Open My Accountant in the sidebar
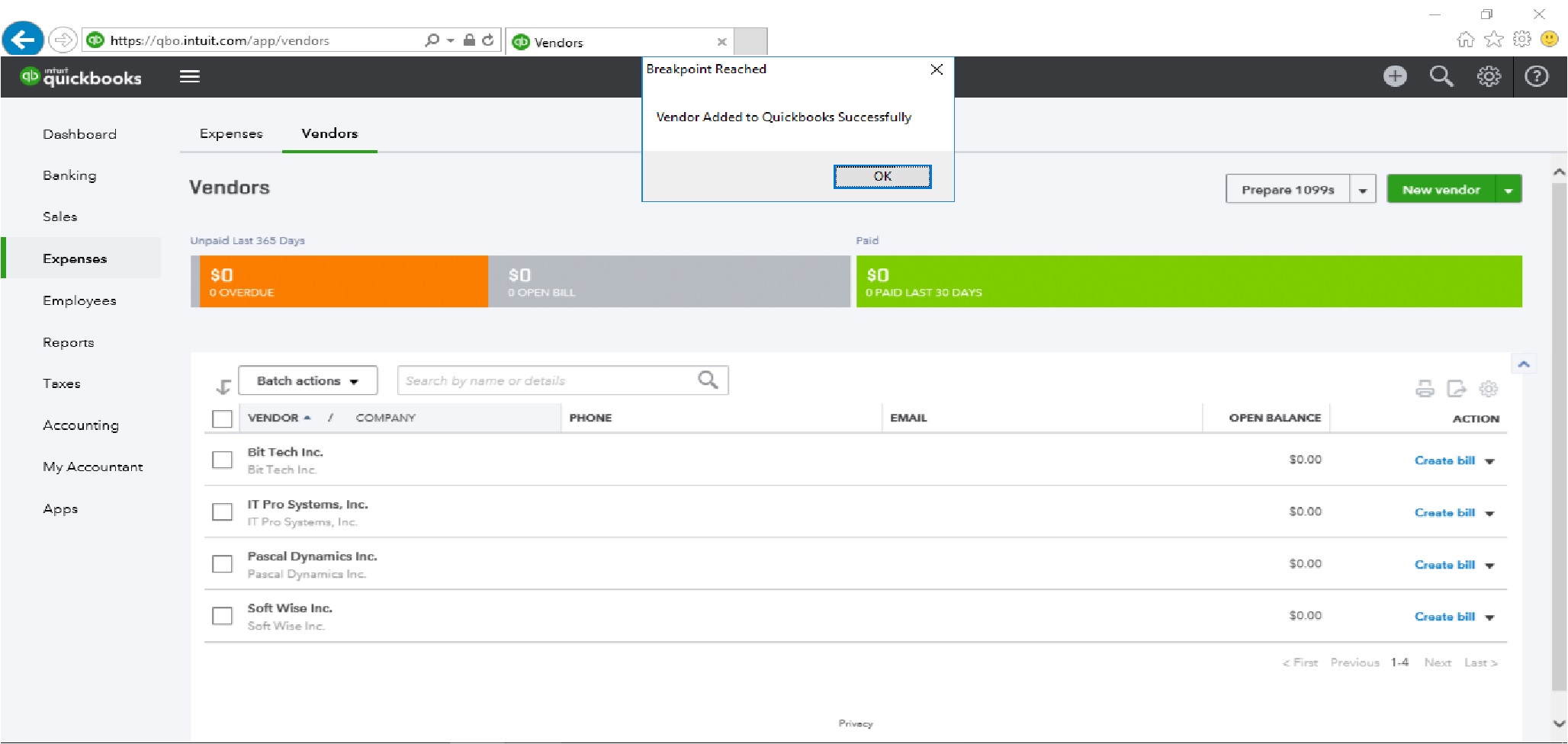 (93, 467)
